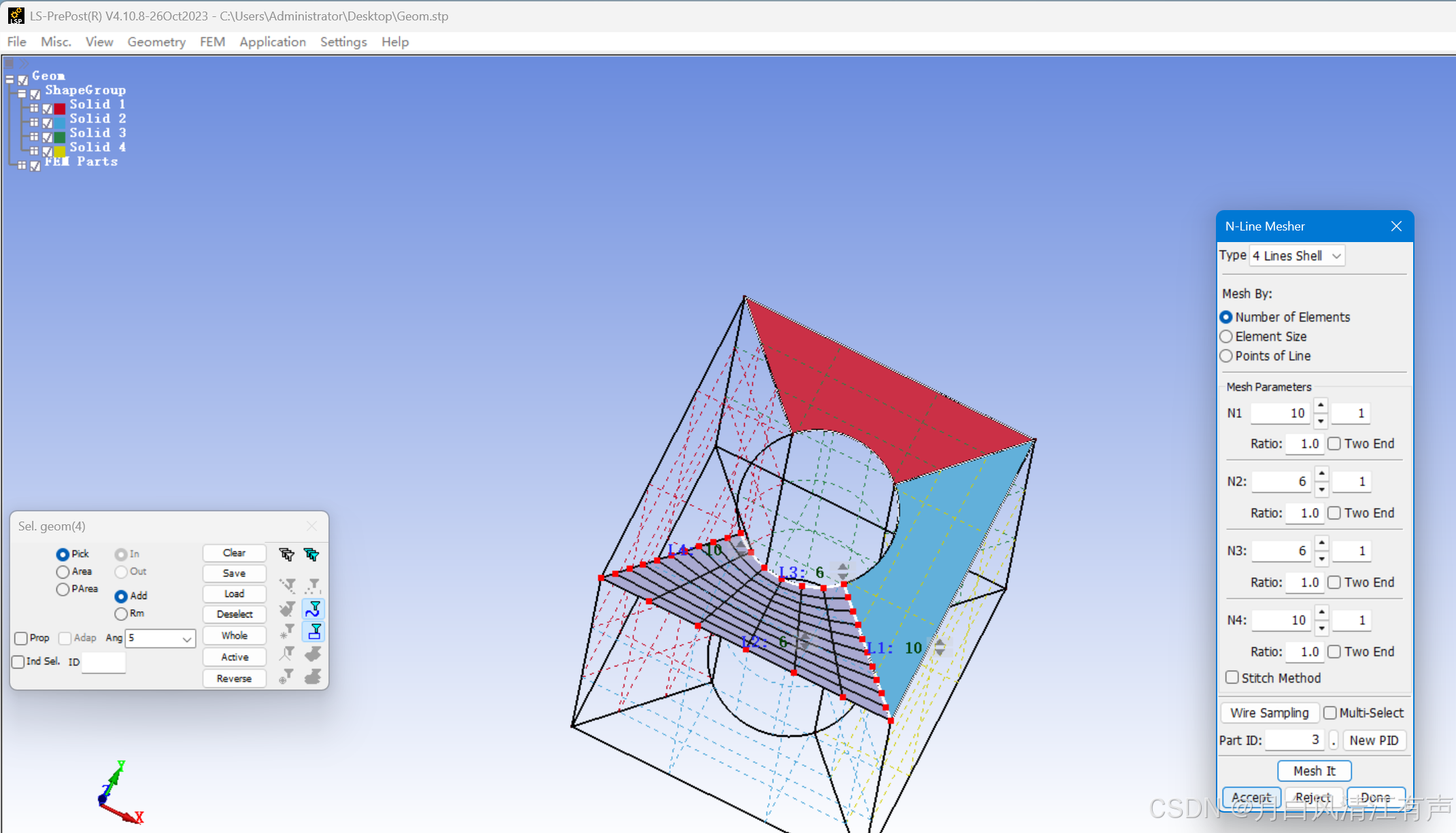
Task: Toggle the surface/face selection filter icon
Action: pos(314,632)
